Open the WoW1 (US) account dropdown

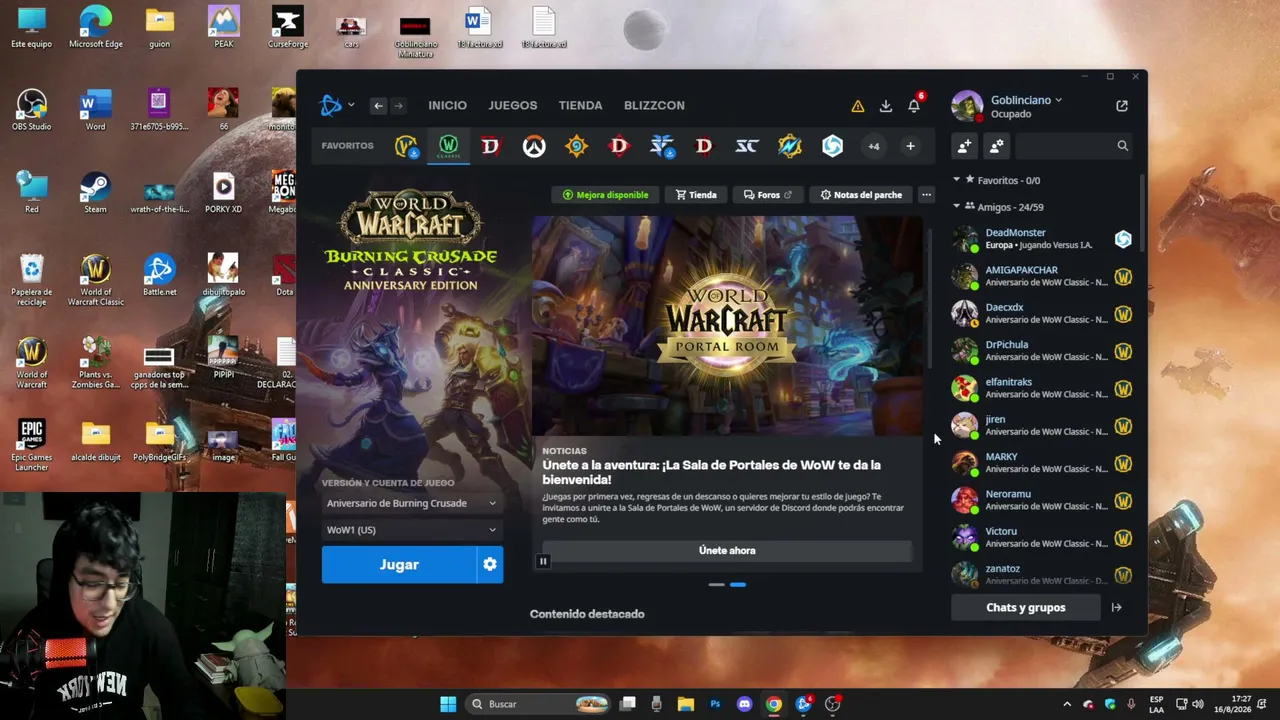[x=411, y=530]
